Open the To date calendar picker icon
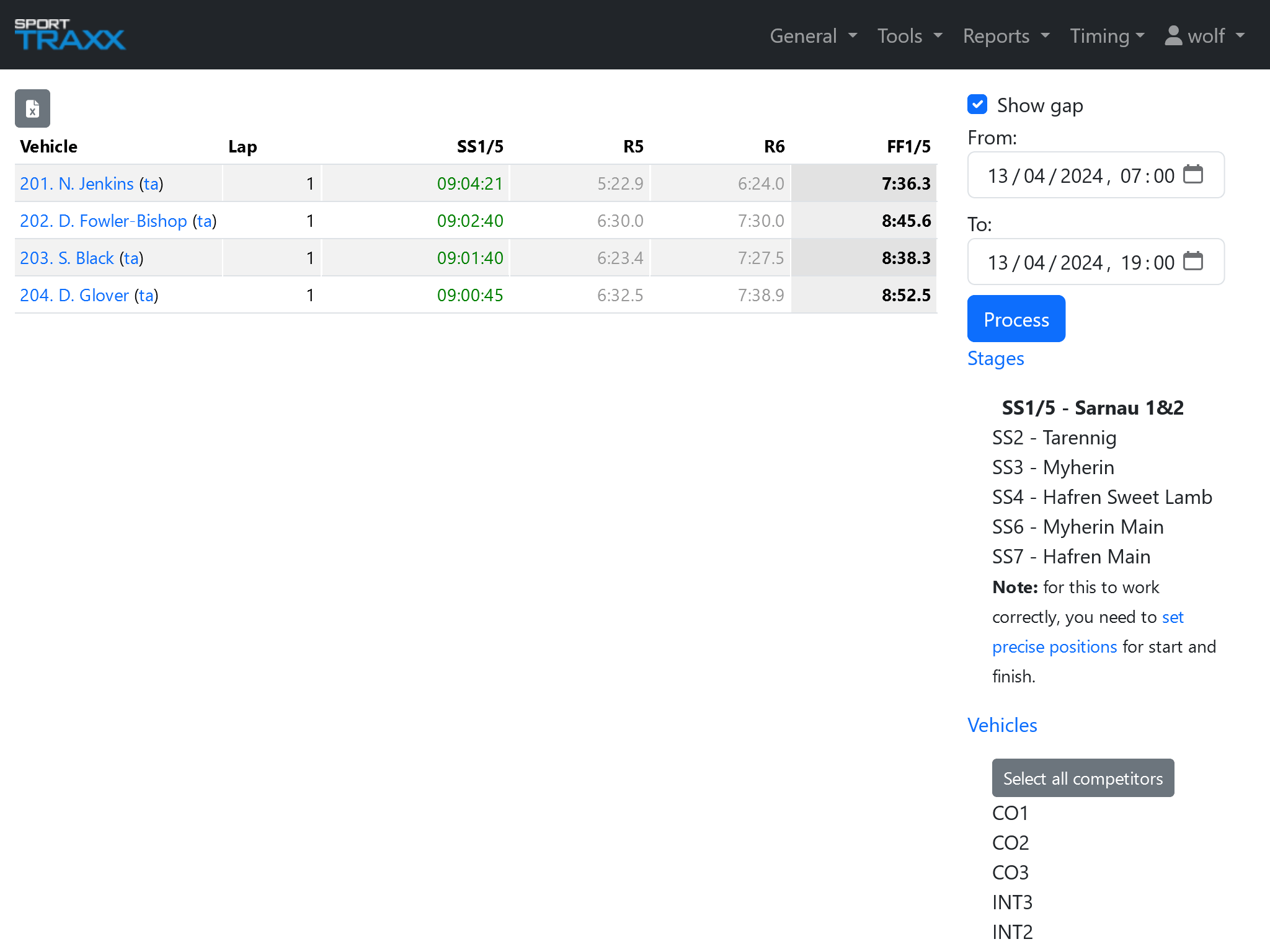Screen dimensions: 1270x952 click(x=1192, y=262)
